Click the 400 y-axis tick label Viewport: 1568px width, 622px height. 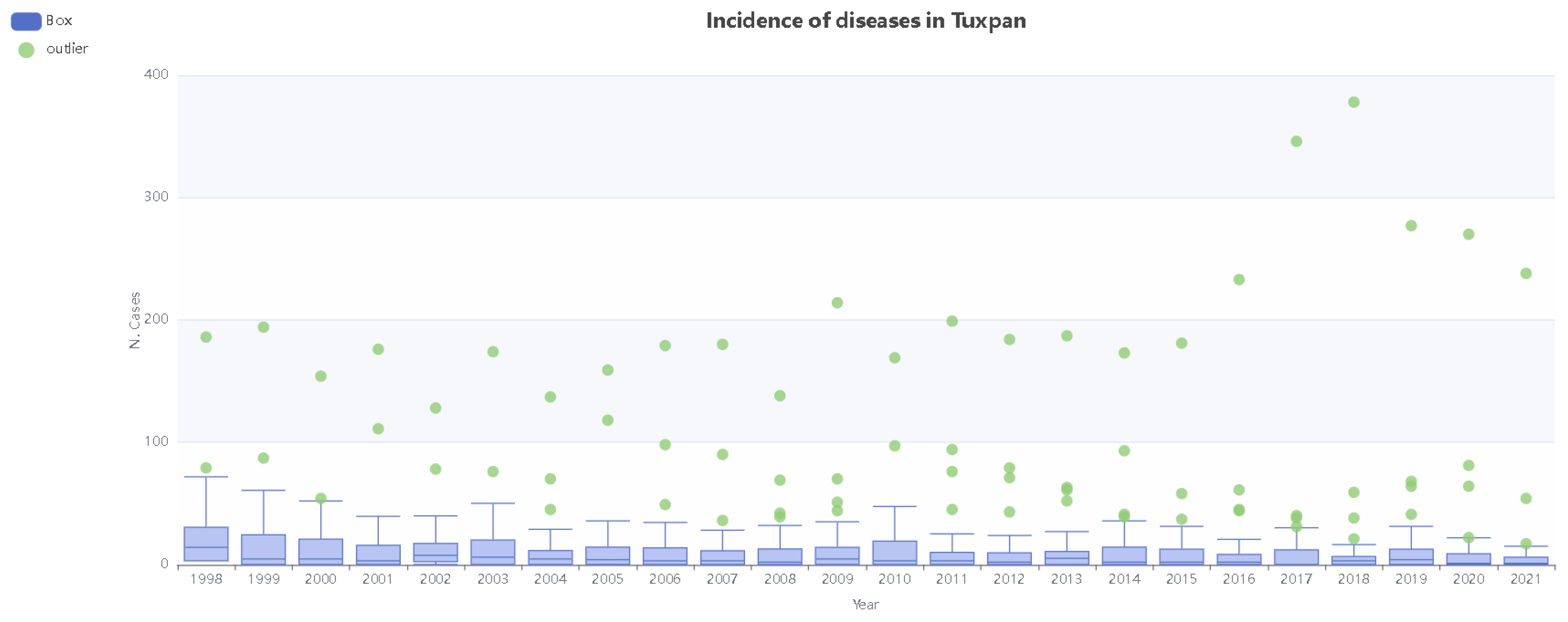pos(156,74)
